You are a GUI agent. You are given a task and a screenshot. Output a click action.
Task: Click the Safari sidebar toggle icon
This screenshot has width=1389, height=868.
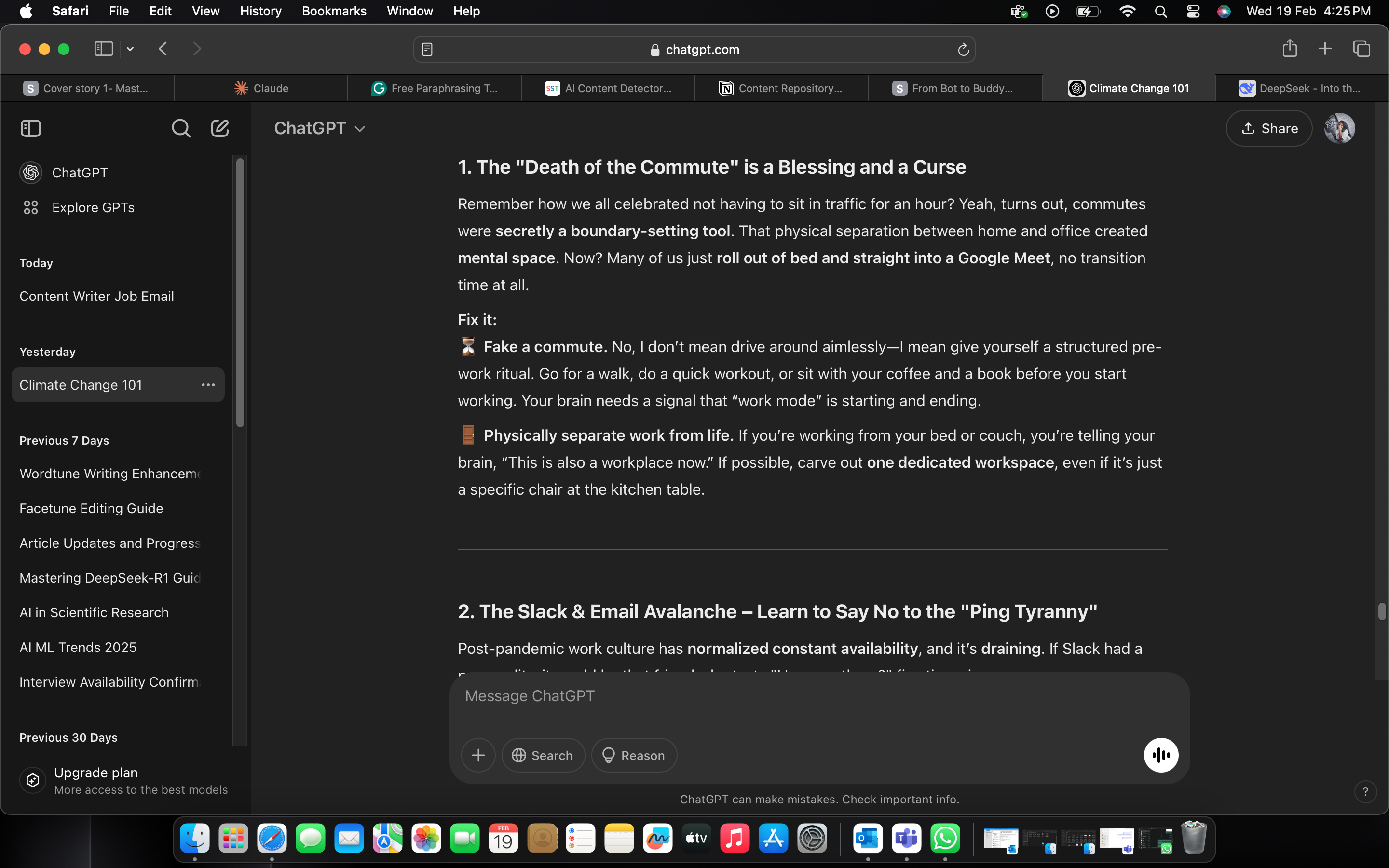coord(103,49)
